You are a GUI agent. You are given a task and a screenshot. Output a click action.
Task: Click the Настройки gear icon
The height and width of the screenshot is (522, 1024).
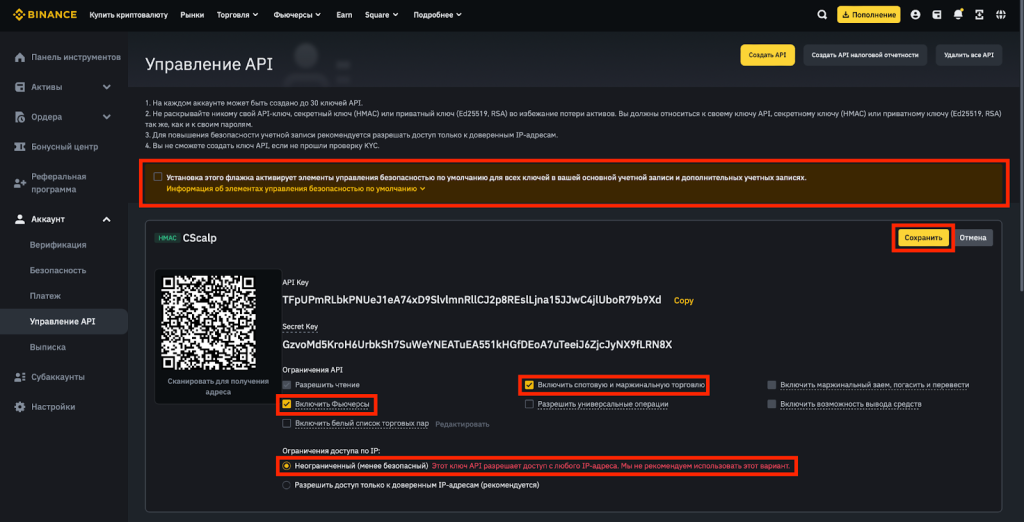tap(20, 407)
